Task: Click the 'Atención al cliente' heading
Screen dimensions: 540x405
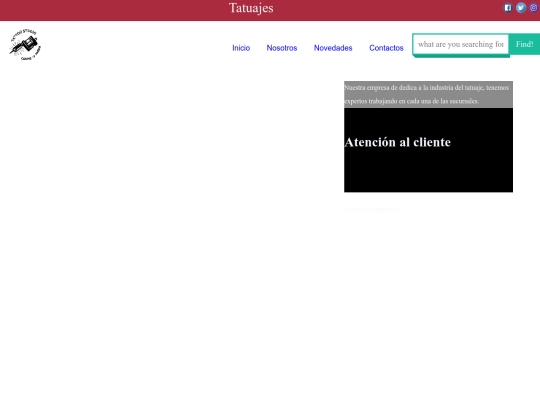Action: tap(397, 142)
